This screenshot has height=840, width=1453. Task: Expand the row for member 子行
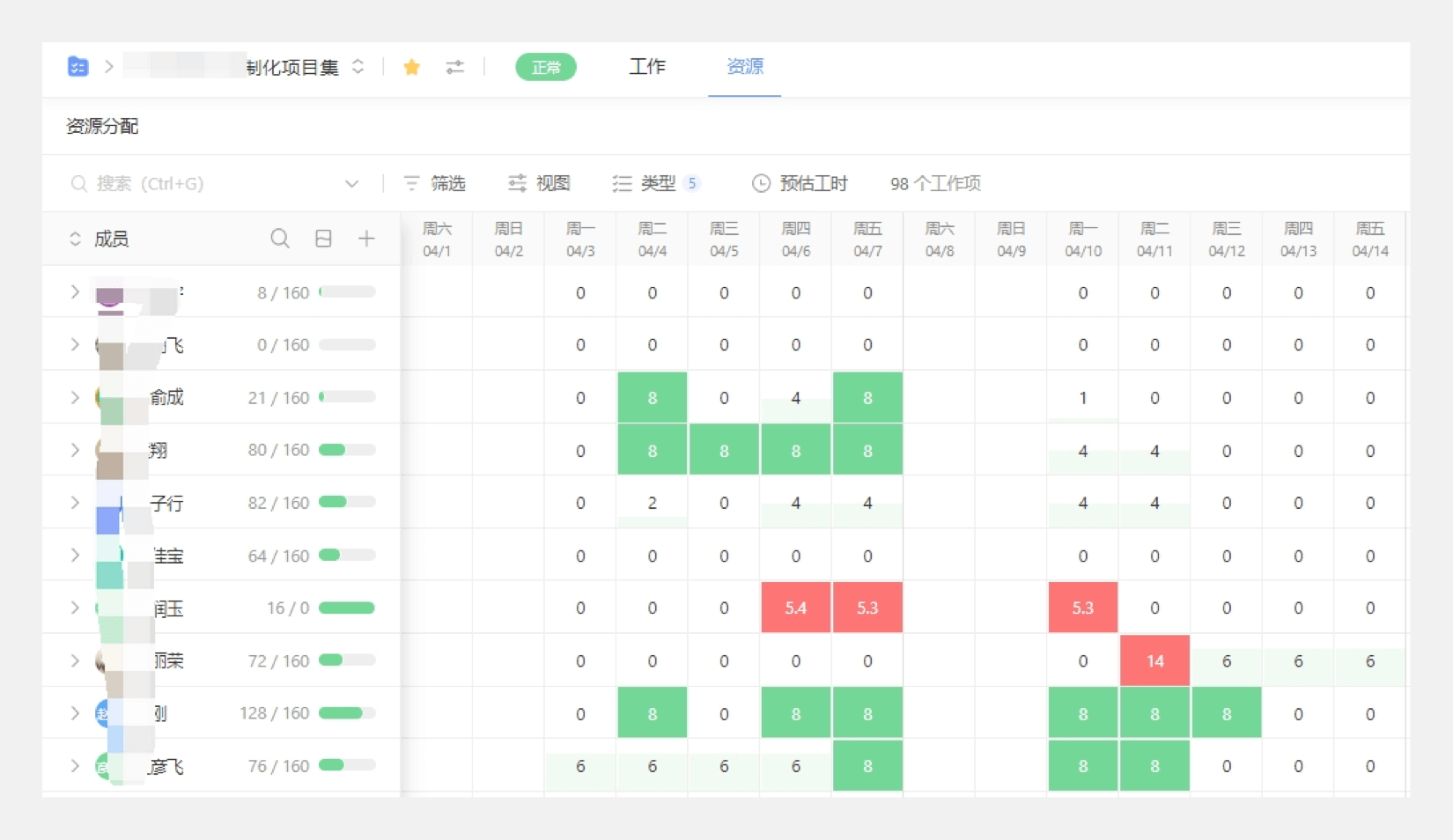75,503
